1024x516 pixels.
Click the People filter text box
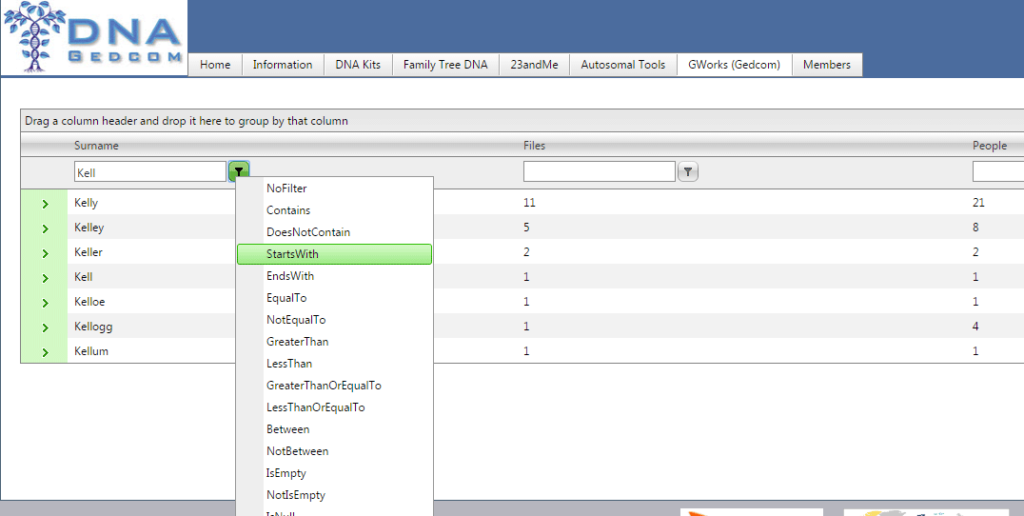point(998,172)
